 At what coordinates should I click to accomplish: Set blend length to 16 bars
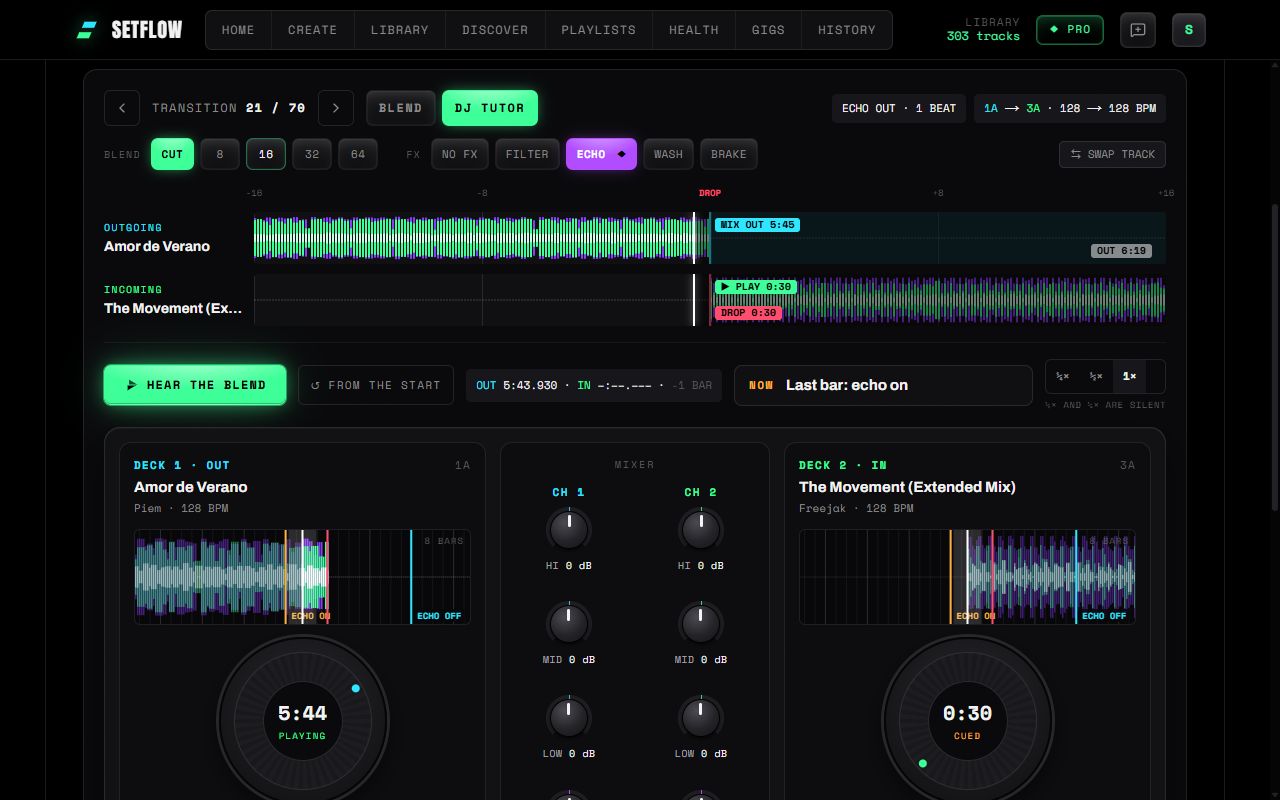pyautogui.click(x=266, y=154)
